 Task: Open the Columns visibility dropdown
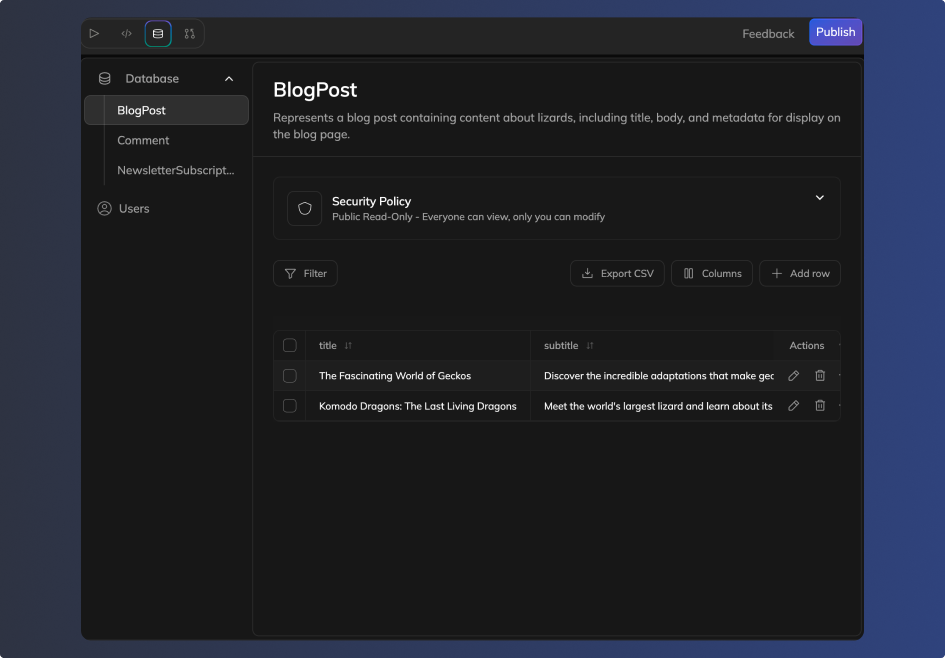(x=712, y=273)
